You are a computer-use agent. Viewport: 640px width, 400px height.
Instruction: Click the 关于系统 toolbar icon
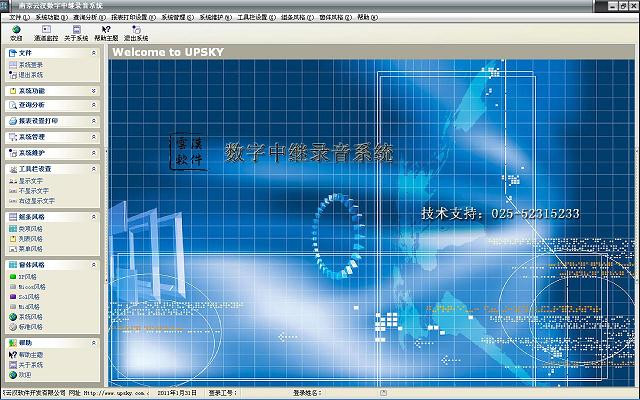click(75, 33)
